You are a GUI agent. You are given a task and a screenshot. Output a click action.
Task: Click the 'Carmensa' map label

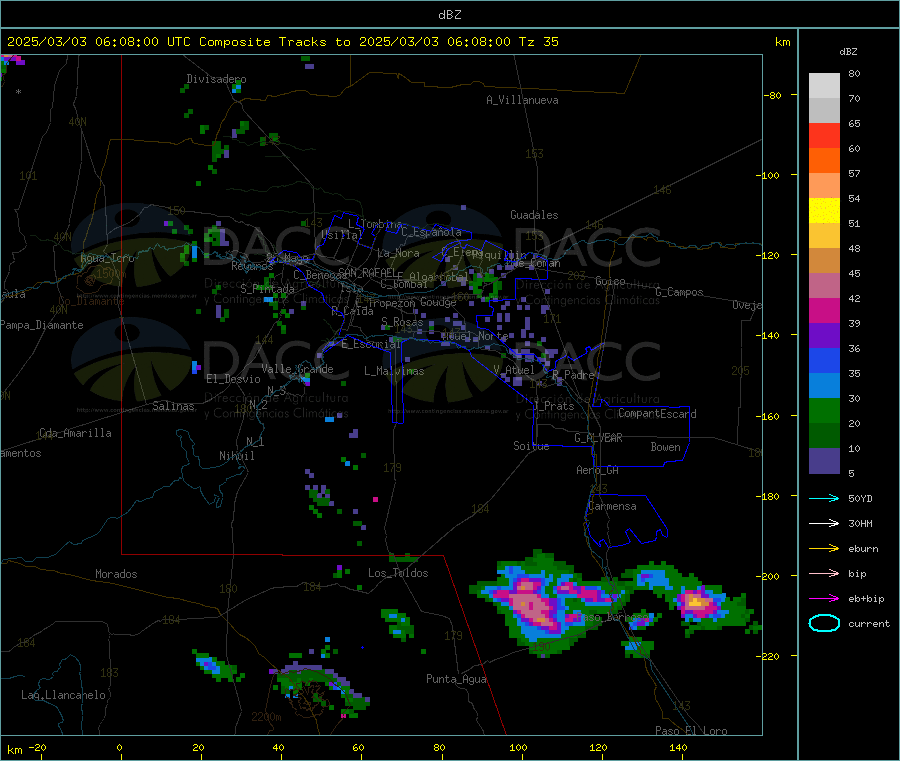(612, 506)
